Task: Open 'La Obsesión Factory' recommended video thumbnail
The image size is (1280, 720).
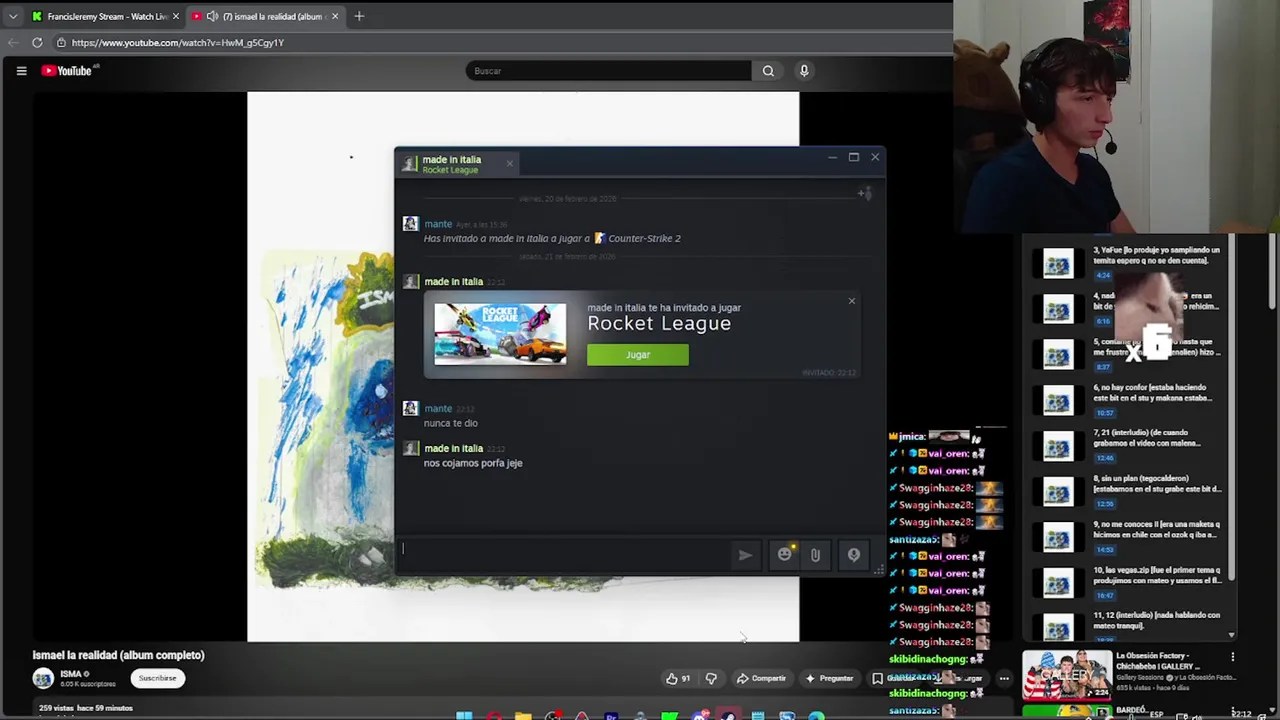Action: click(x=1067, y=677)
